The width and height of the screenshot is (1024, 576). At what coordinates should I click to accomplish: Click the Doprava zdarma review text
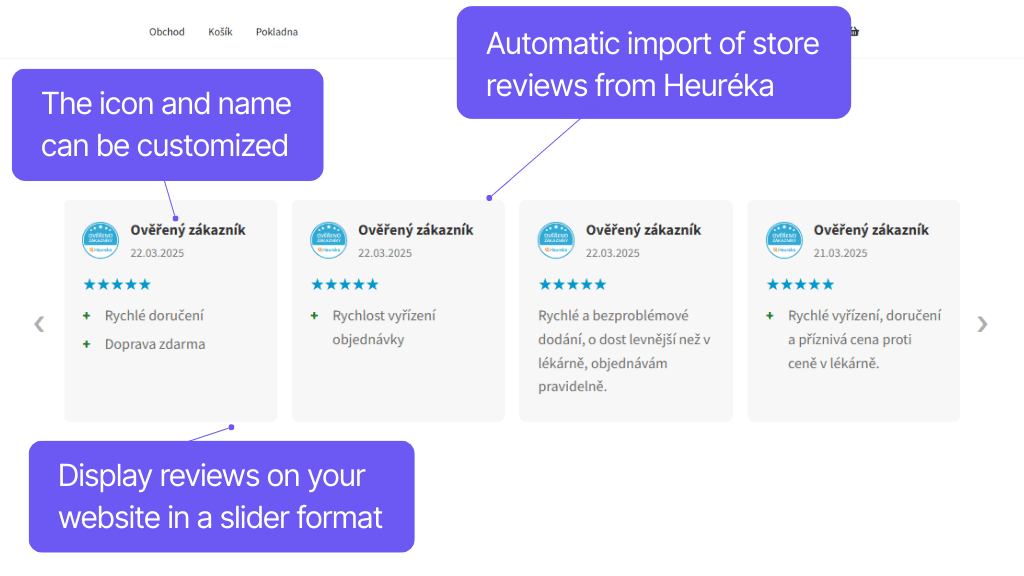pyautogui.click(x=155, y=344)
